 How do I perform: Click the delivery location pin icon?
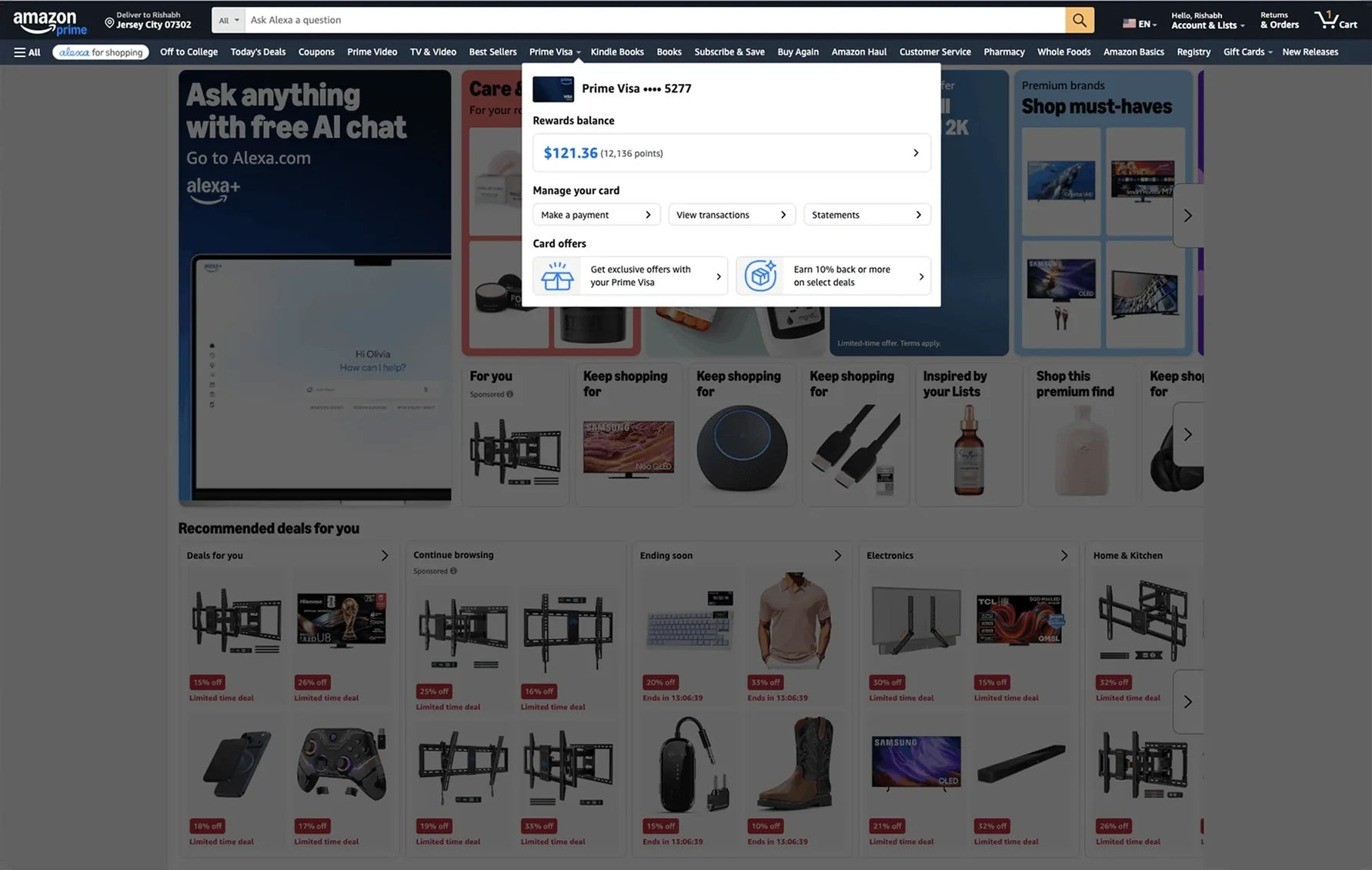point(109,22)
